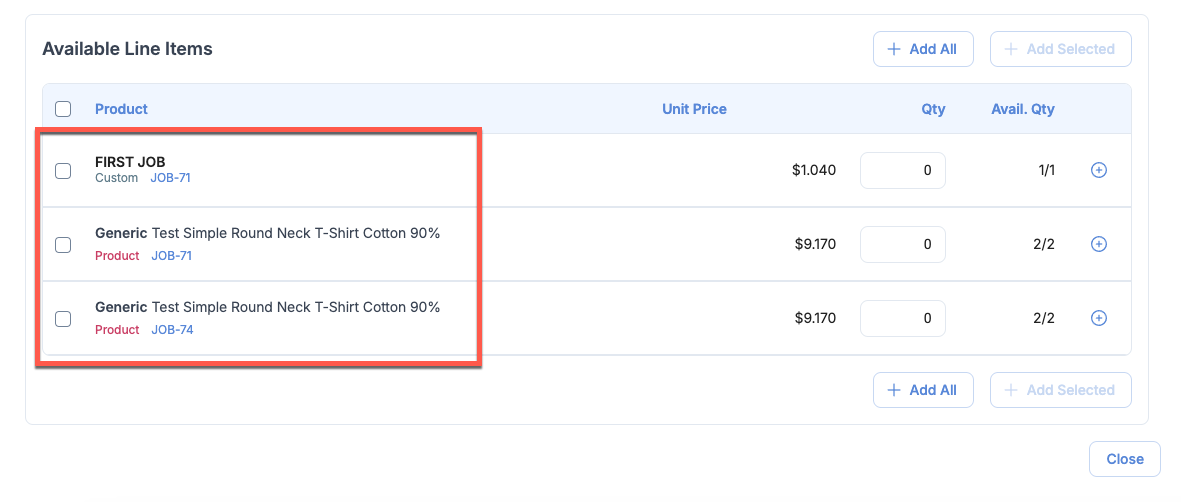Click plus icon for FIRST JOB row
Screen dimensions: 1181x502
coord(1098,171)
